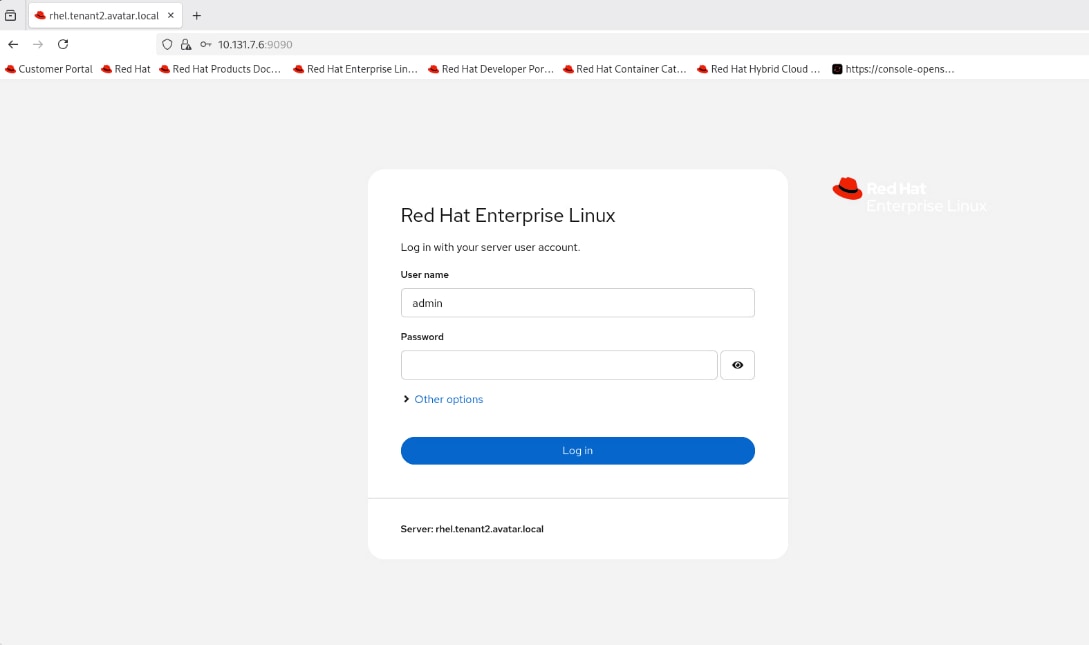Click the User name field containing admin

click(x=577, y=303)
